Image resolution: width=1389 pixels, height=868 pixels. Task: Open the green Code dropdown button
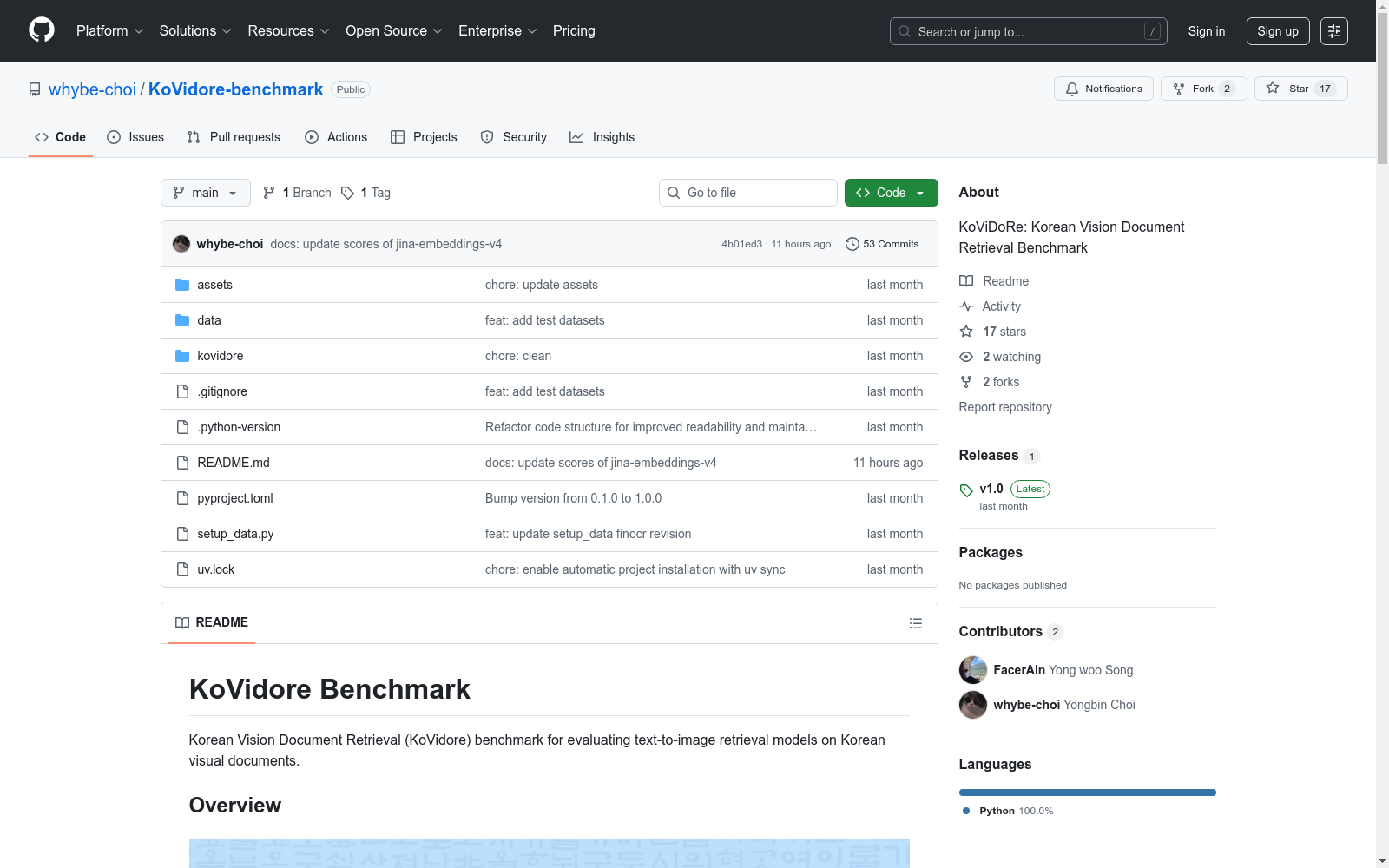[x=891, y=193]
